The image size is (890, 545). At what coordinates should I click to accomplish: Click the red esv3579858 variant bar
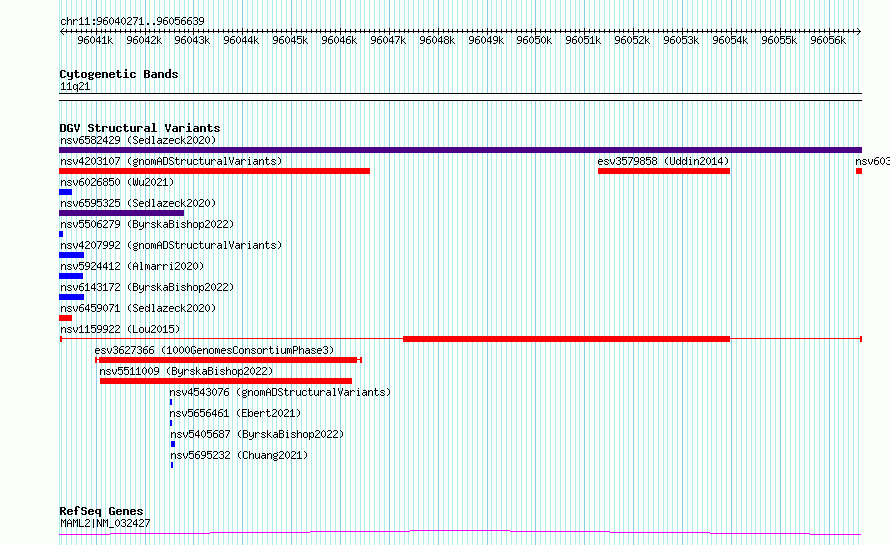[664, 171]
